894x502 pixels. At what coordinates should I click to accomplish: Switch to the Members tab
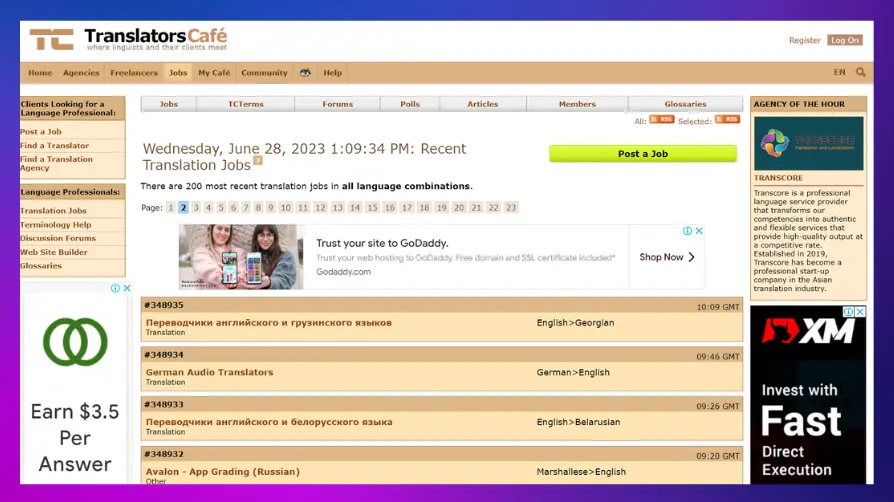tap(577, 104)
